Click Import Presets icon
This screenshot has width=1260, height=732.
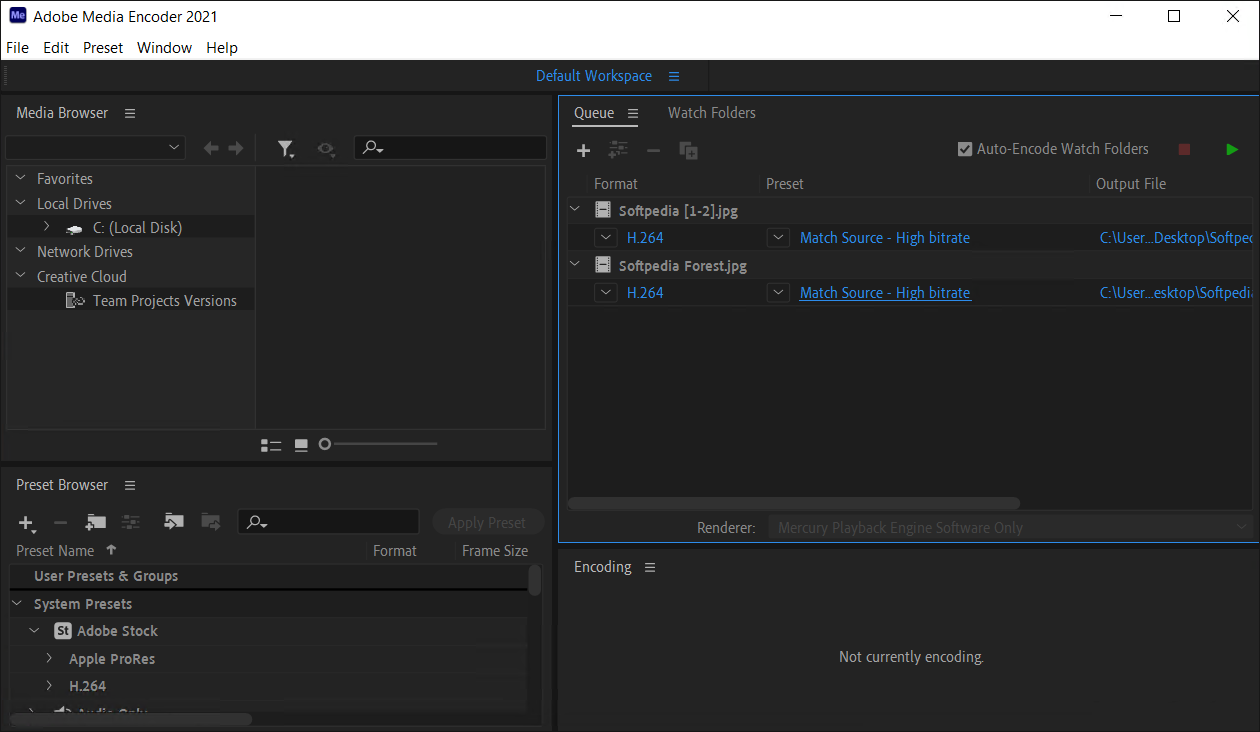point(174,522)
